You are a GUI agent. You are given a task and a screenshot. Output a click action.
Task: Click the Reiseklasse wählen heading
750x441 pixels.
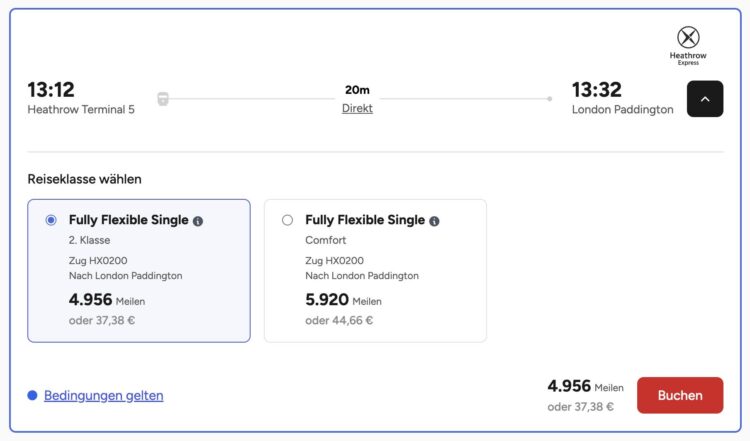[84, 179]
